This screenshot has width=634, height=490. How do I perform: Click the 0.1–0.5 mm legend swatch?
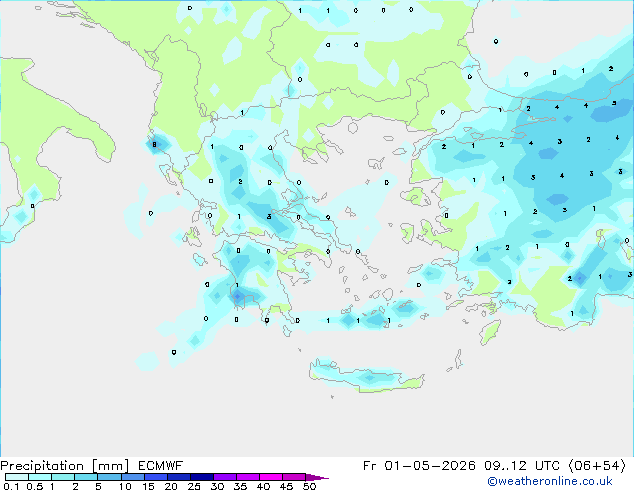click(17, 477)
